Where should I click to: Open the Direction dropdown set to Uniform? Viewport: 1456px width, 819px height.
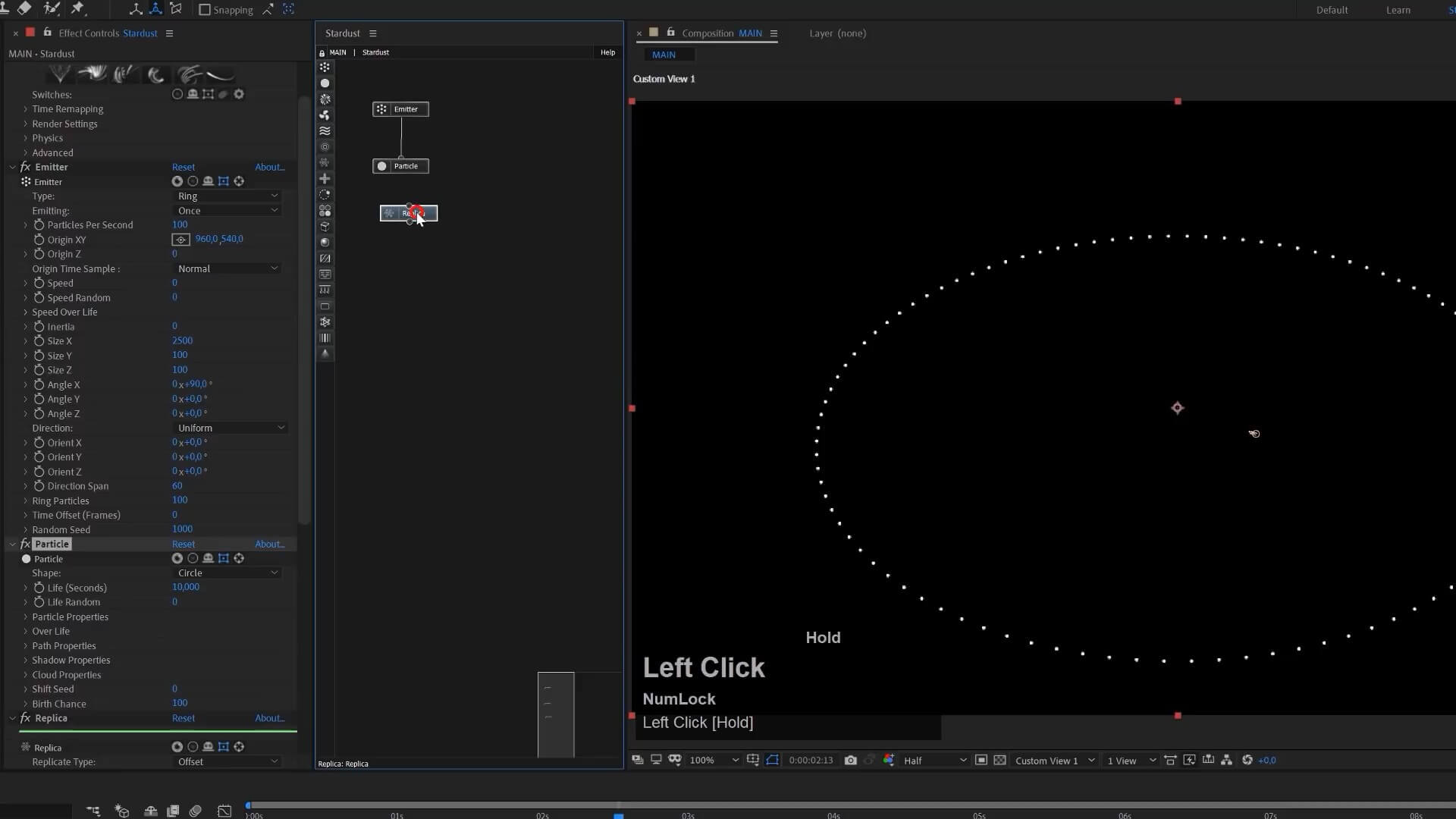(231, 428)
